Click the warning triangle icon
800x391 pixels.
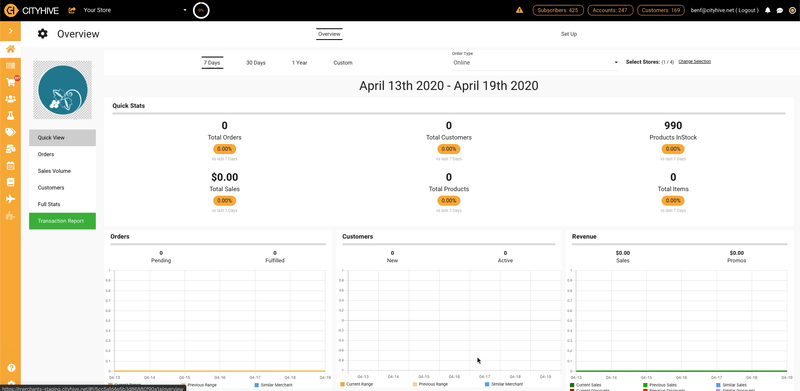pos(519,10)
